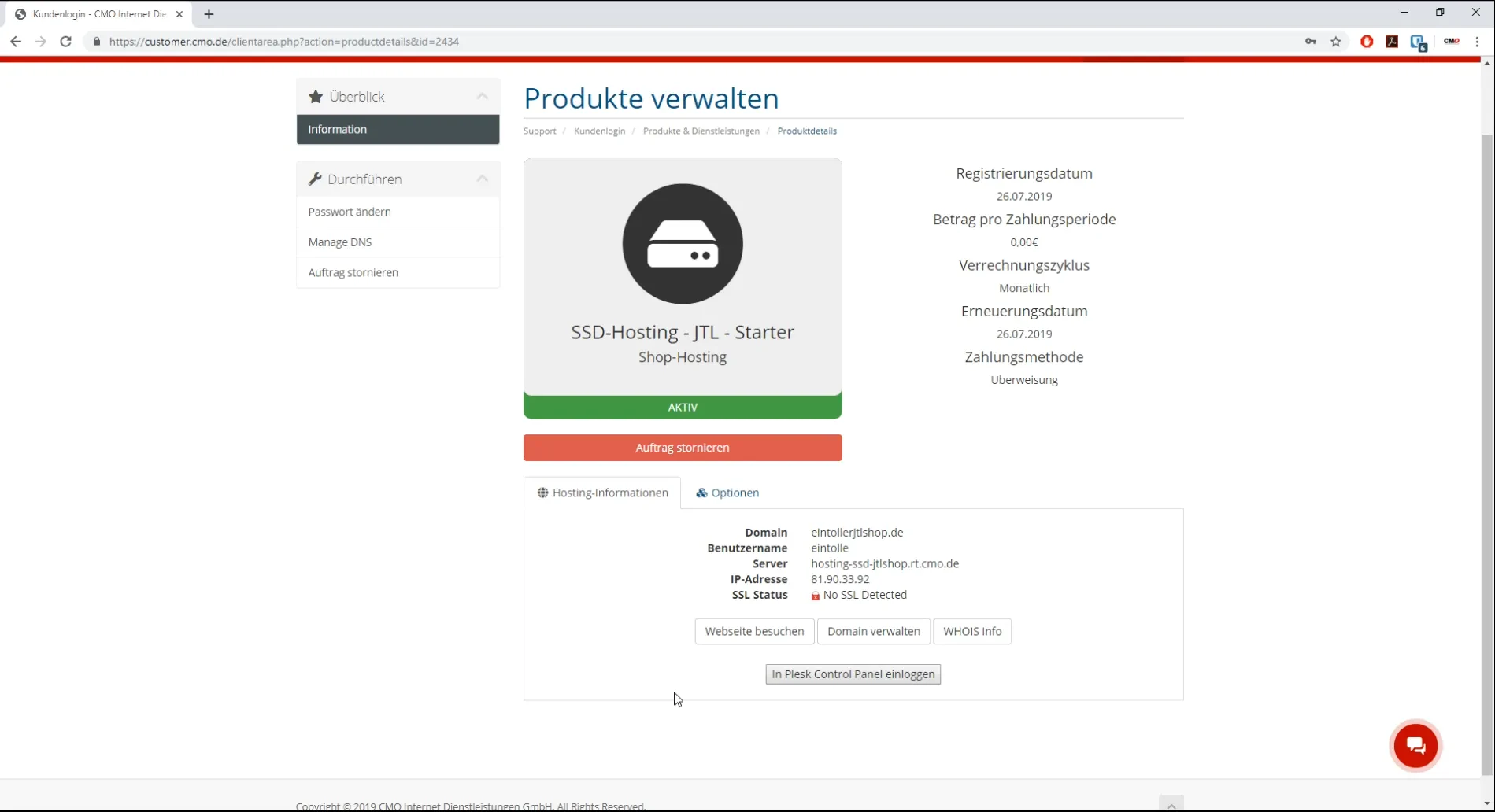Viewport: 1495px width, 812px height.
Task: Click the Registrierungsdatum label
Action: (1023, 174)
